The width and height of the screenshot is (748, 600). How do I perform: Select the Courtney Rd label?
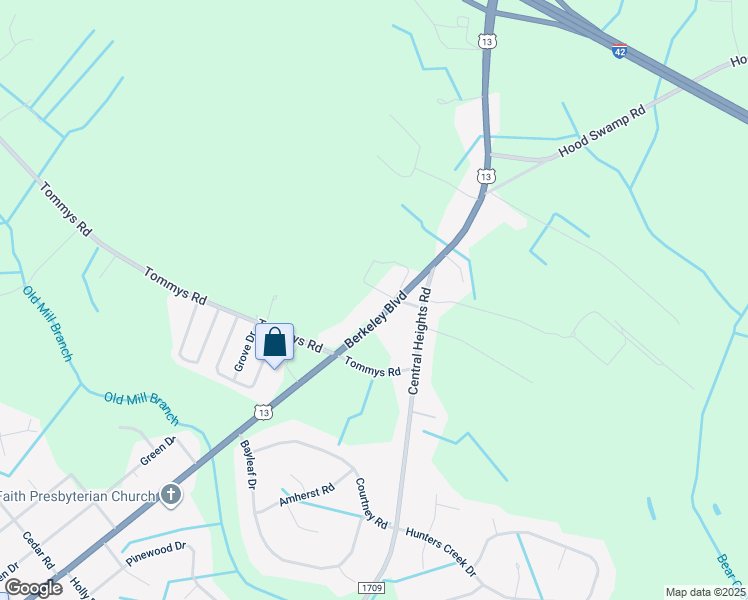[371, 503]
